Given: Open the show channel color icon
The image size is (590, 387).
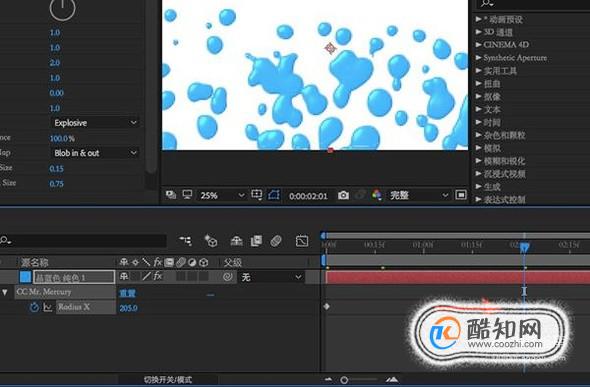Looking at the screenshot, I should click(377, 195).
